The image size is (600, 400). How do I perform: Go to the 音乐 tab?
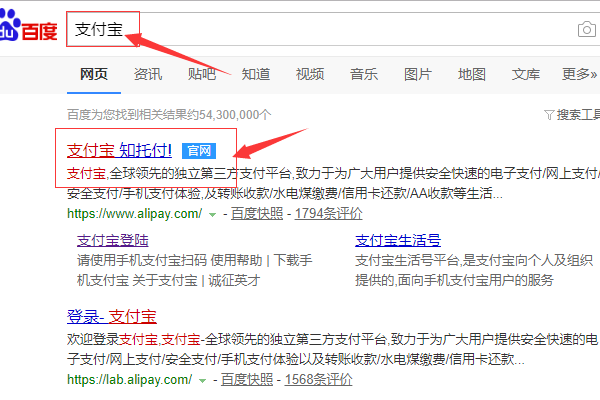coord(364,74)
